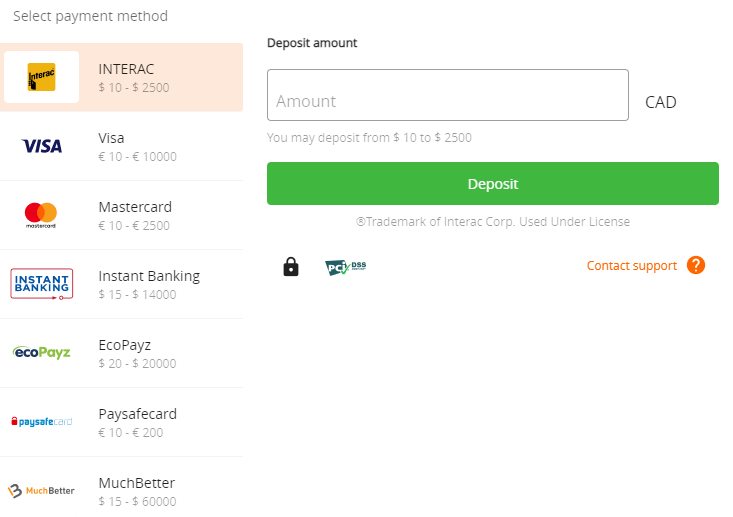Select Instant Banking payment option
Image resolution: width=733 pixels, height=517 pixels.
[122, 284]
